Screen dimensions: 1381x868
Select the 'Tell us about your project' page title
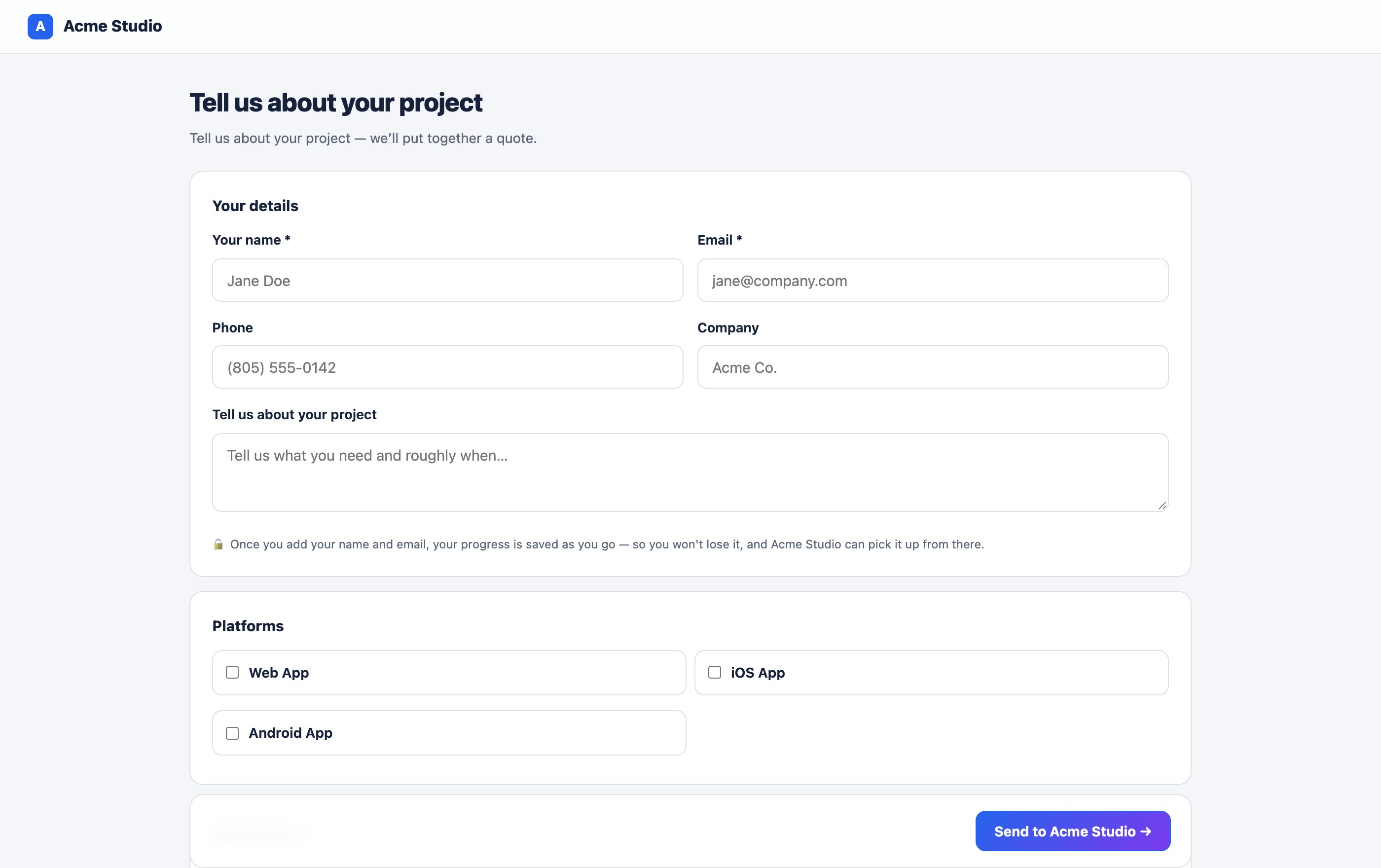tap(336, 103)
